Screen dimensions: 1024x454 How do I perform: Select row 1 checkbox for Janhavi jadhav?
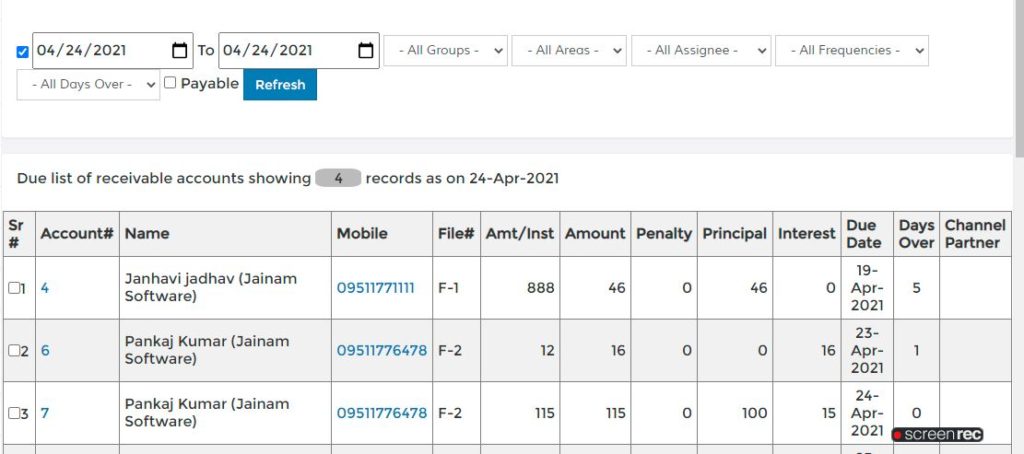14,288
